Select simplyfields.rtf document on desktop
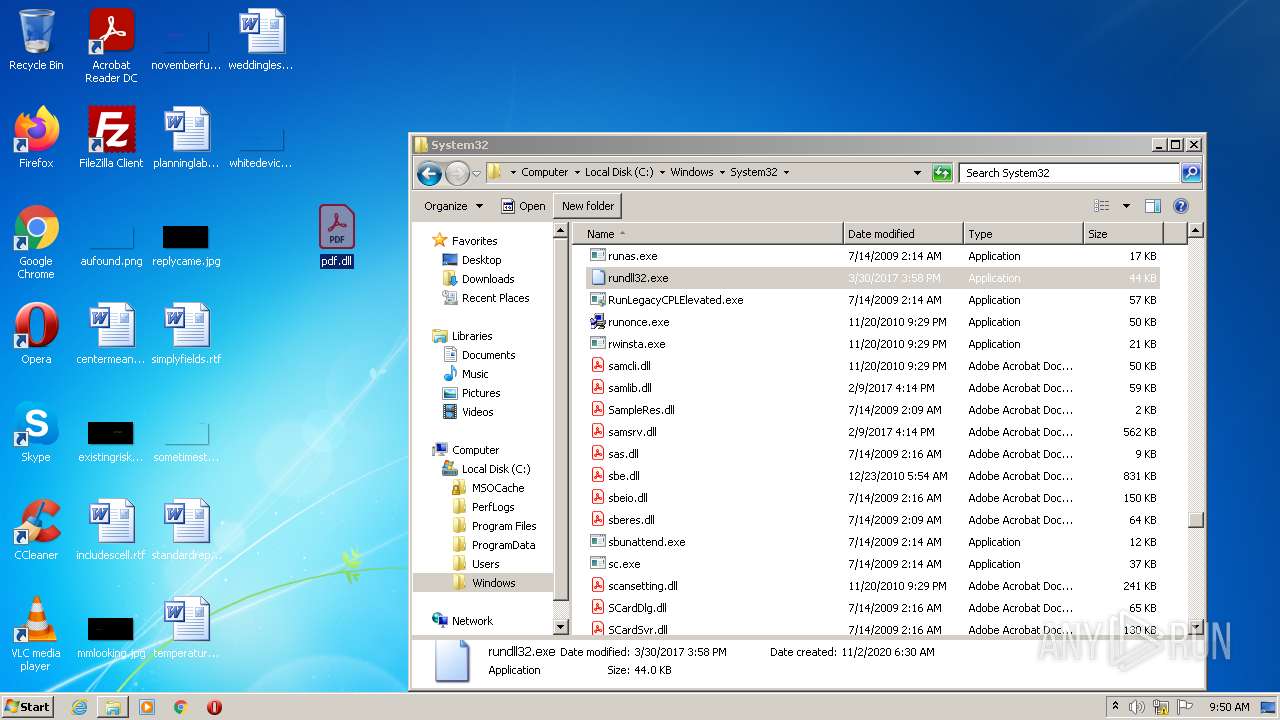This screenshot has height=720, width=1280. (x=186, y=333)
